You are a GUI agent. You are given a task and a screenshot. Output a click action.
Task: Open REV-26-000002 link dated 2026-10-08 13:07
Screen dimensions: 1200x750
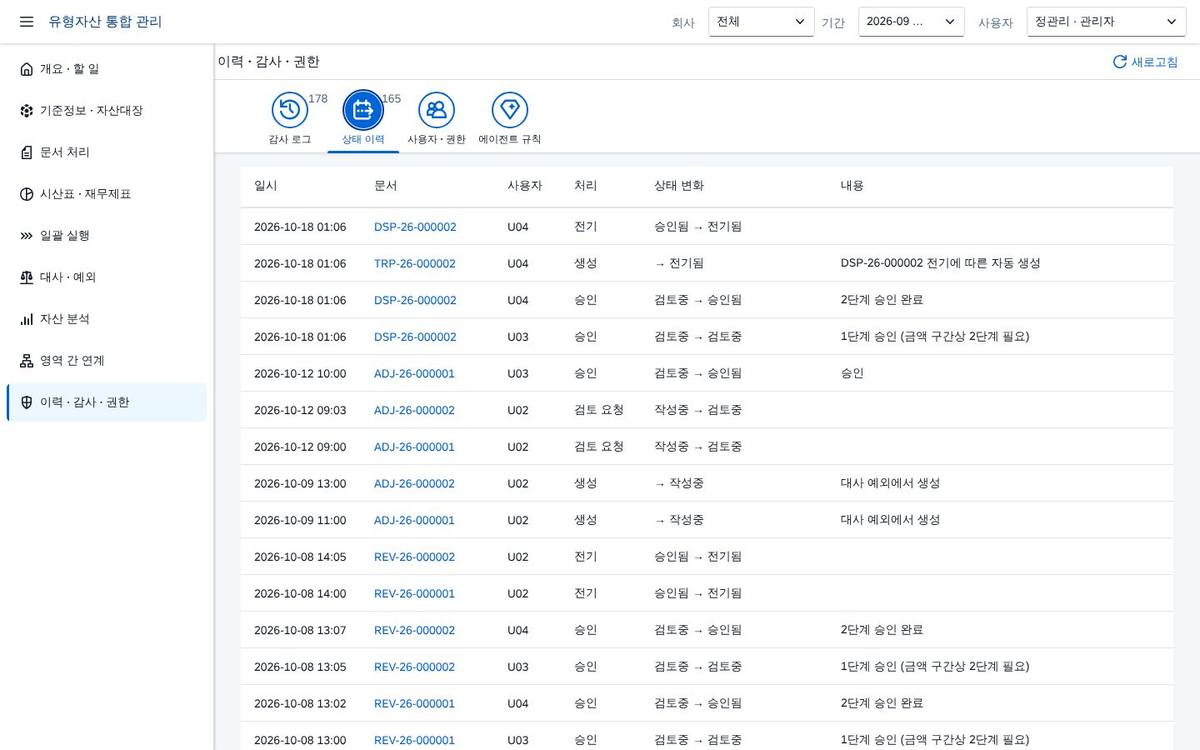pos(414,630)
